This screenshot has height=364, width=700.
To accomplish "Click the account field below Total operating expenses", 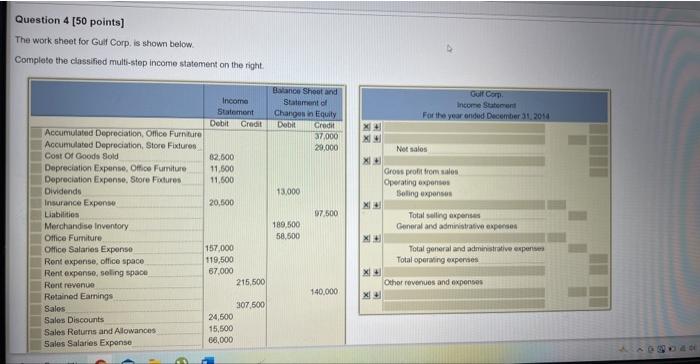I will 464,271.
